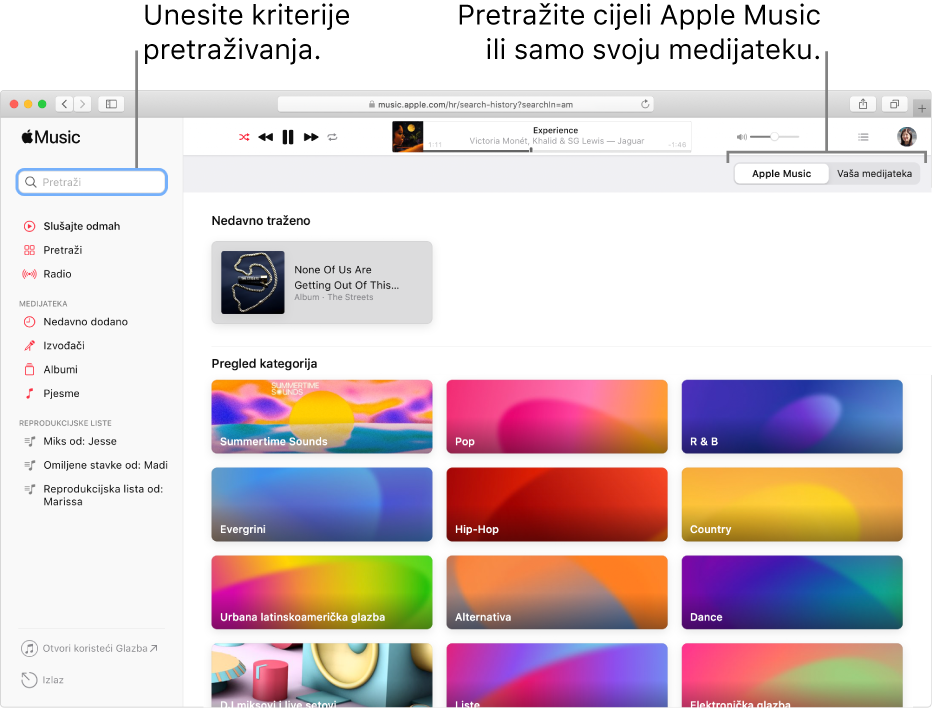Open the now playing album artwork
The width and height of the screenshot is (934, 708).
tap(407, 136)
